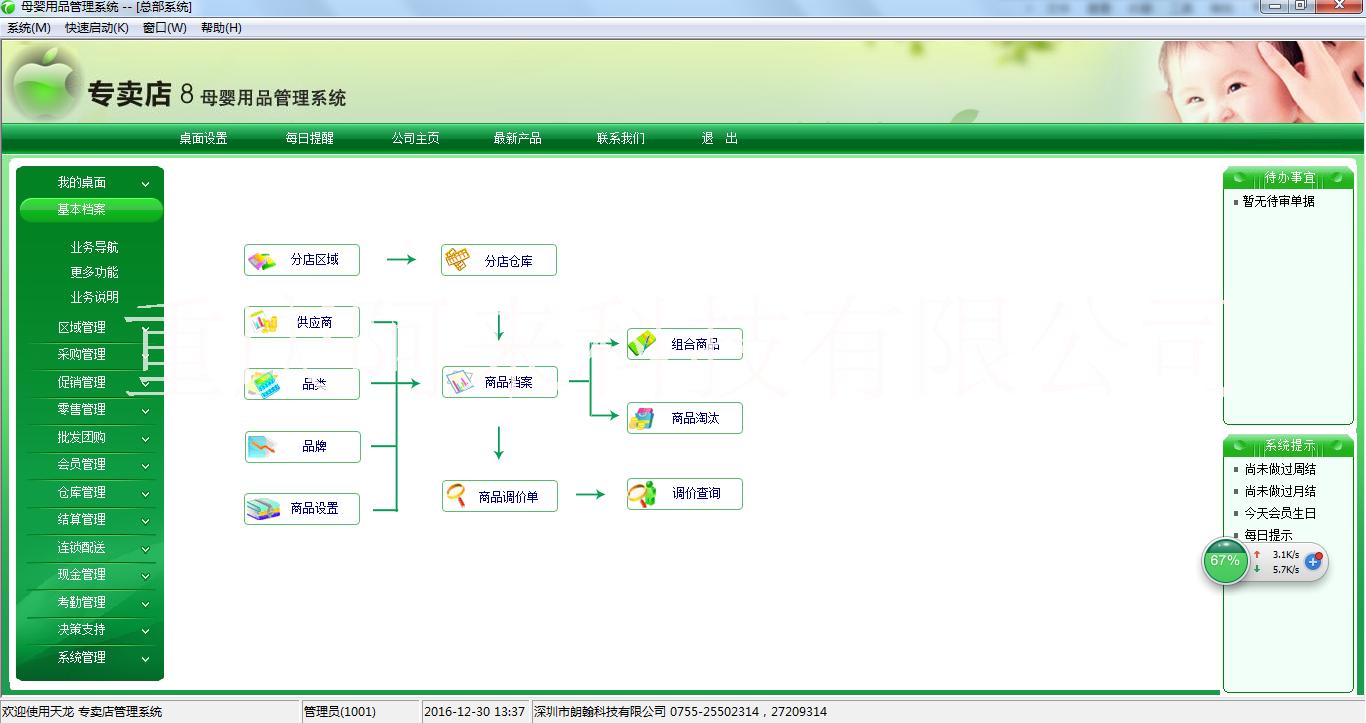The image size is (1366, 723).
Task: Expand the 现金管理 sidebar section
Action: (x=90, y=574)
